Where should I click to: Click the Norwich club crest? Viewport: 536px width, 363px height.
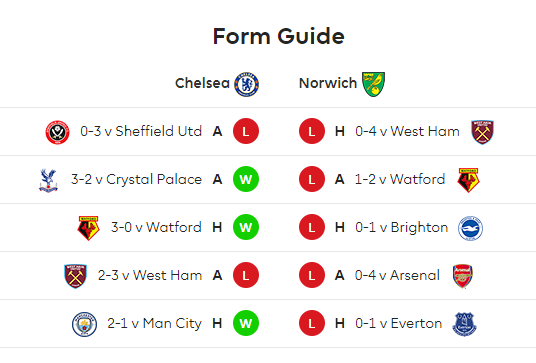[x=373, y=84]
